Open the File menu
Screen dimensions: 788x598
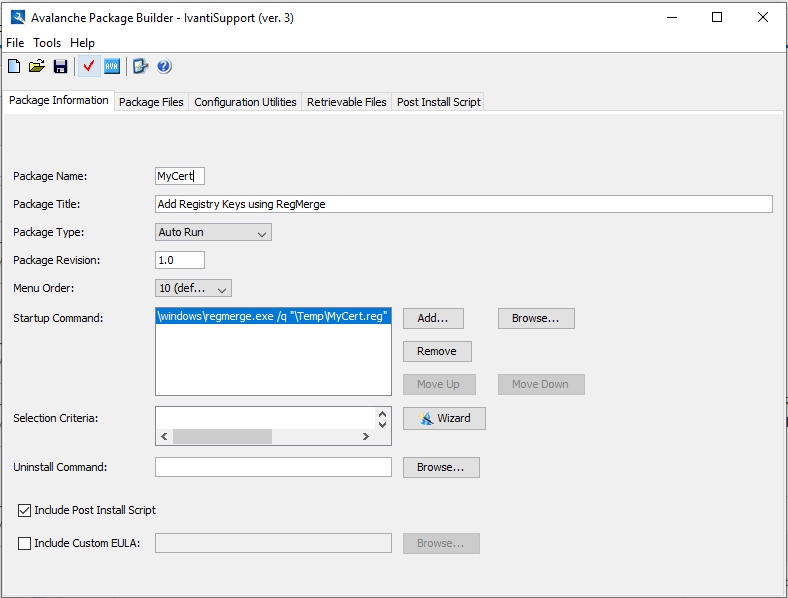point(15,43)
